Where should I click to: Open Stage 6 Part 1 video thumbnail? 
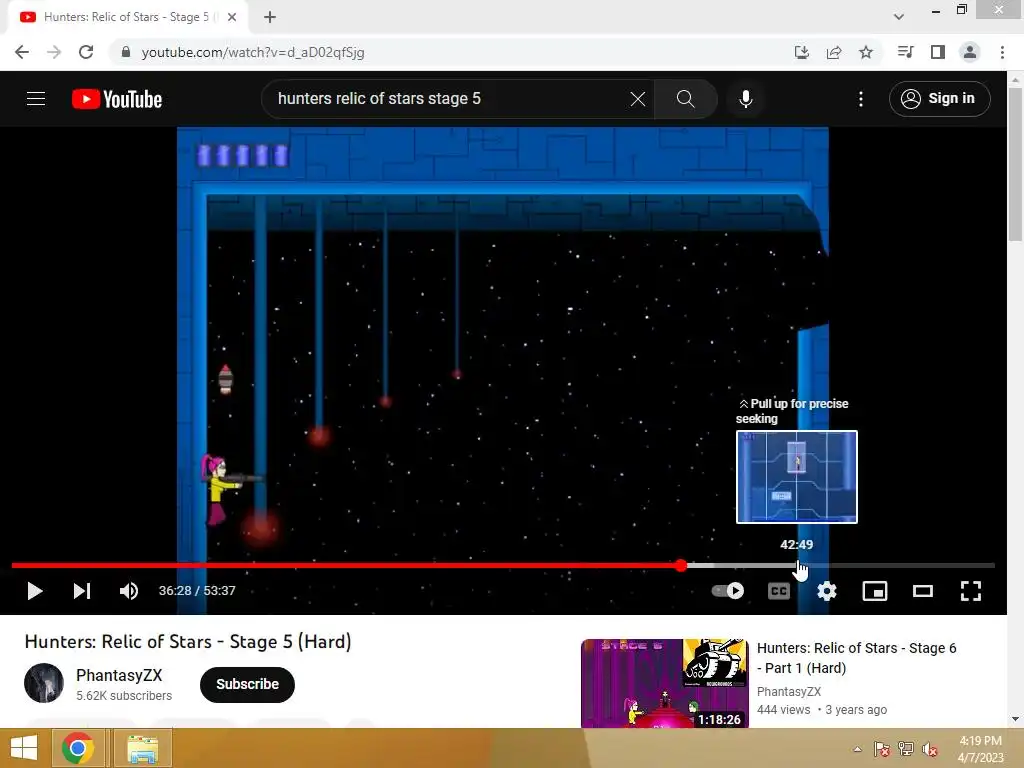664,683
